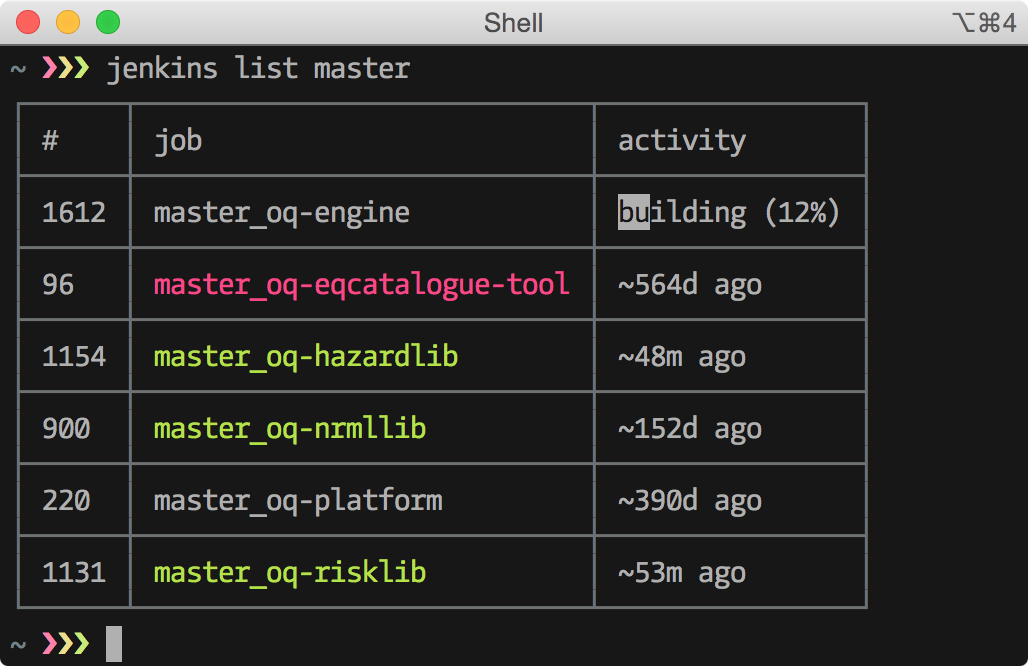Click the red close window button
Viewport: 1028px width, 666px height.
click(x=28, y=22)
